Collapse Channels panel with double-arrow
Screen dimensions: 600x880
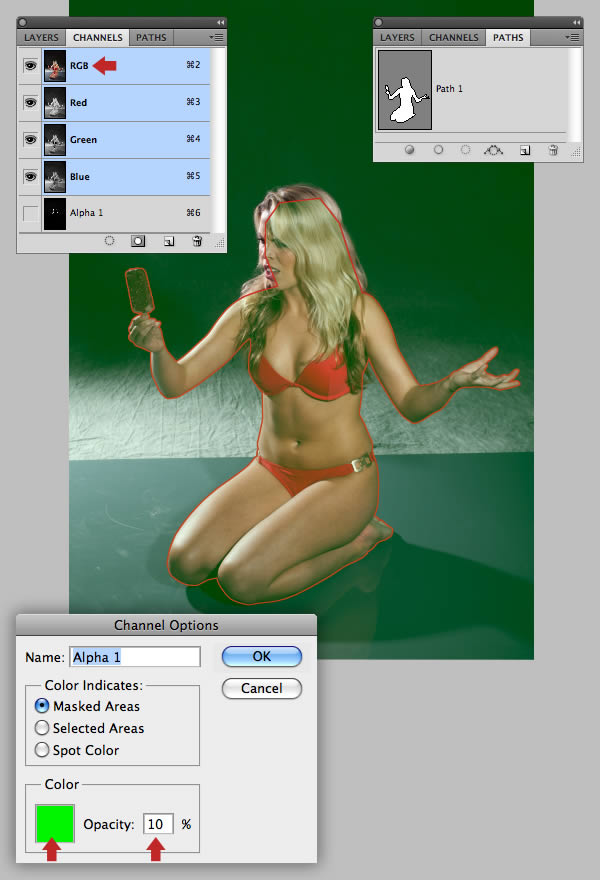click(221, 22)
